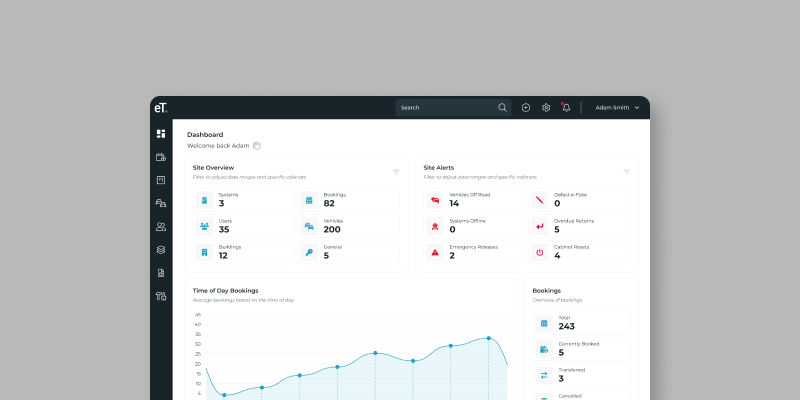Open the Bookings 82 overview card
The height and width of the screenshot is (400, 800).
(348, 200)
